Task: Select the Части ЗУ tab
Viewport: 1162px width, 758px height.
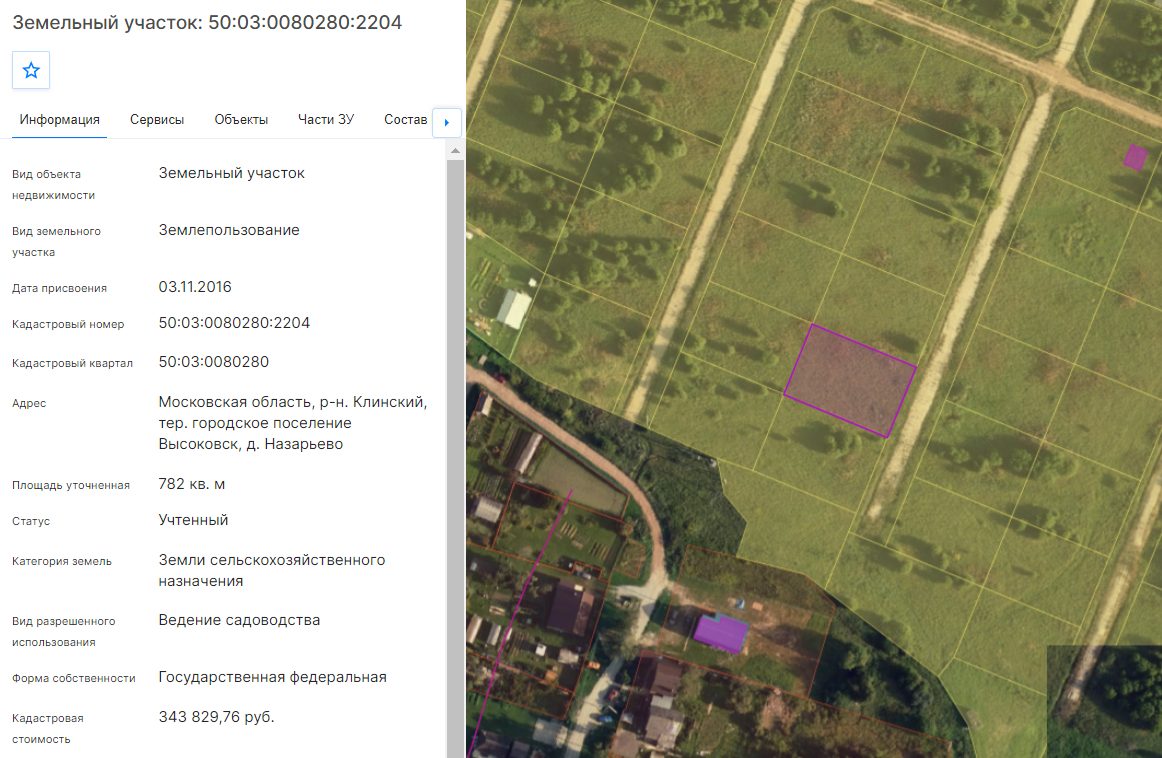Action: coord(326,119)
